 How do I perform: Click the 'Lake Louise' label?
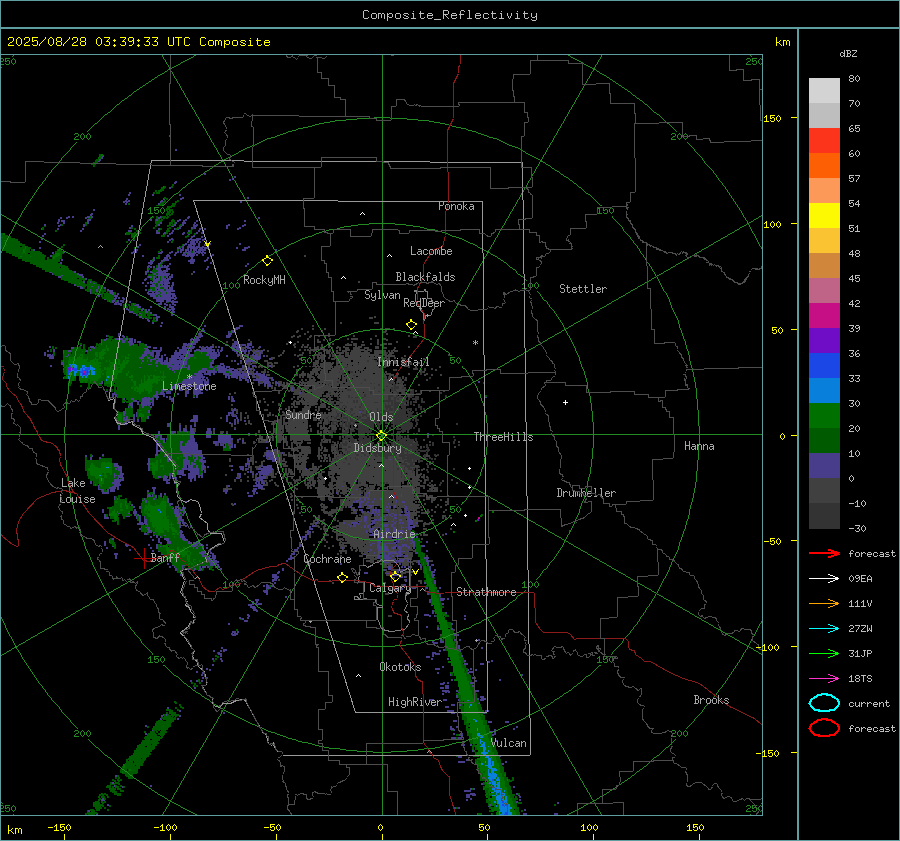pyautogui.click(x=77, y=491)
